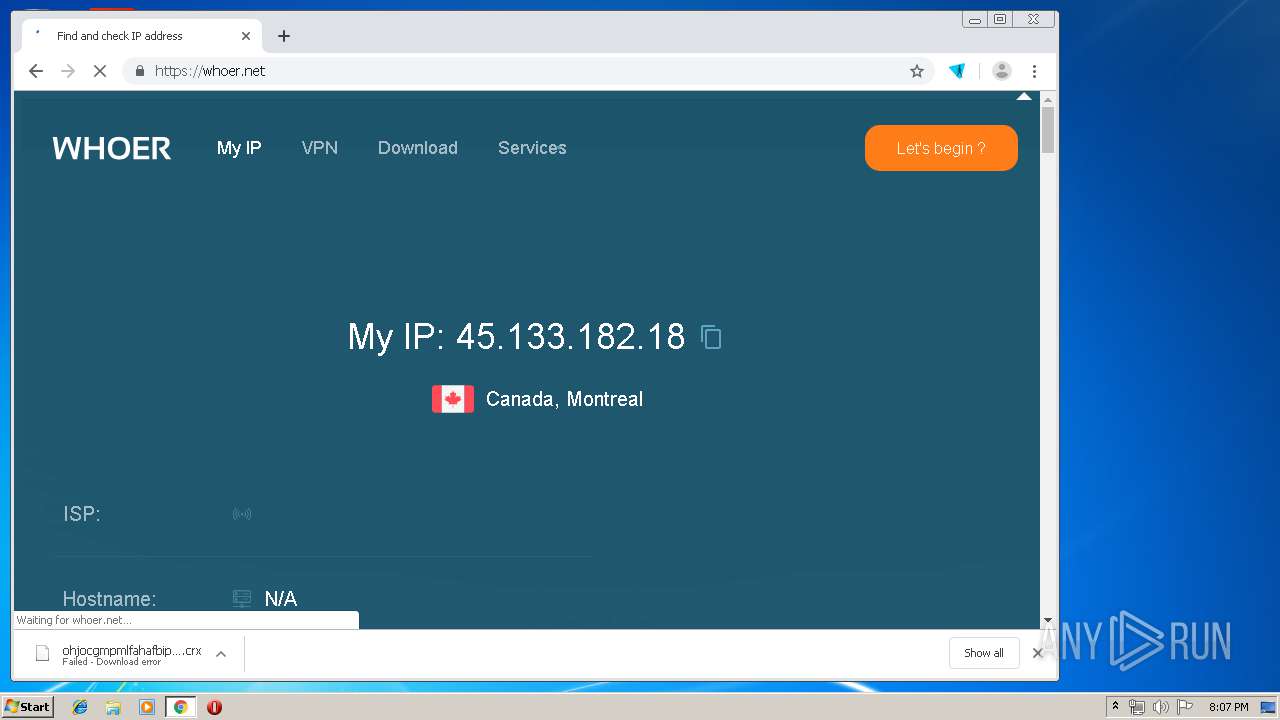Viewport: 1280px width, 720px height.
Task: Click the failed ohjocgmpmlfahafbip crx download
Action: point(130,654)
